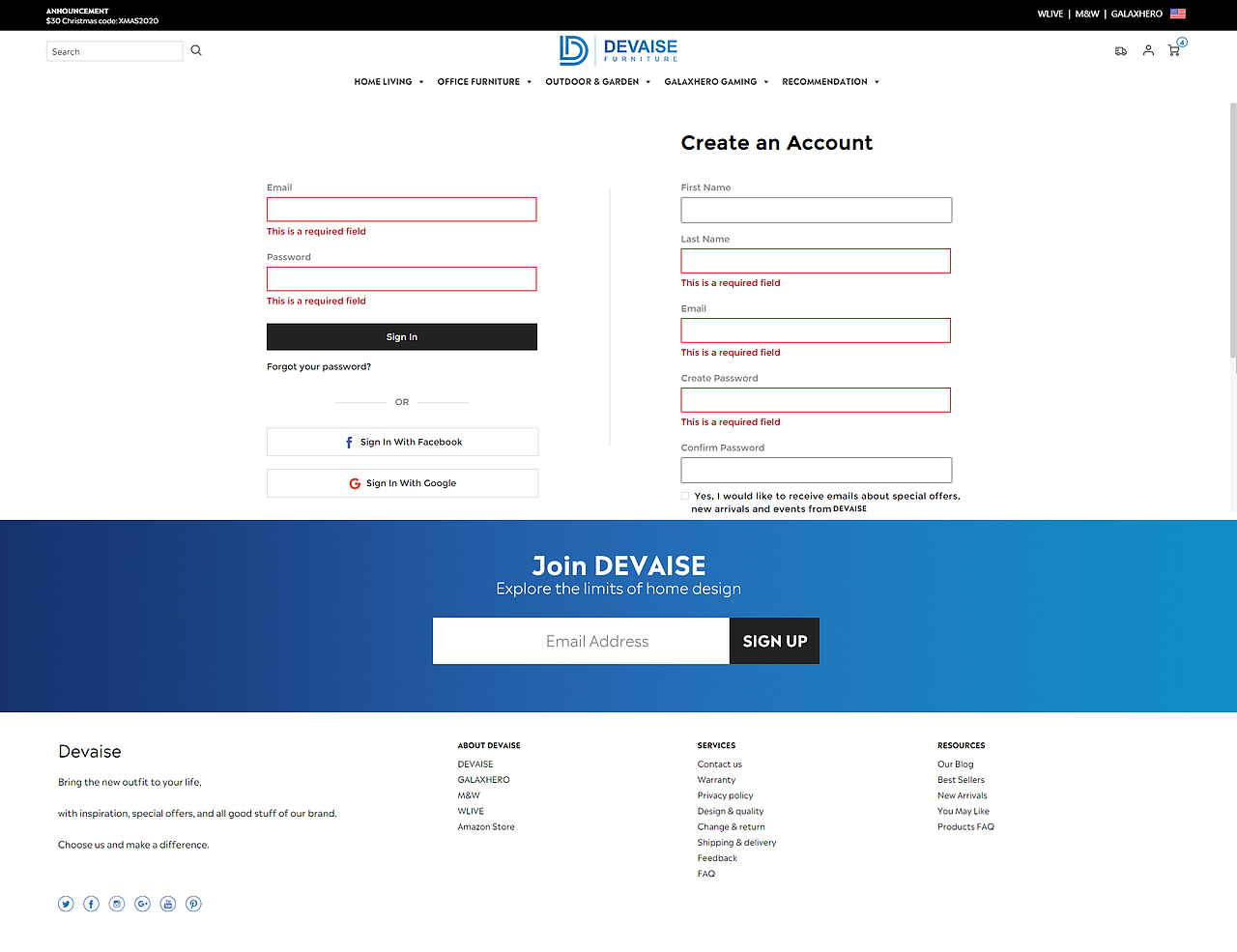Open the DEVAISE footer link
The width and height of the screenshot is (1237, 952).
click(475, 764)
